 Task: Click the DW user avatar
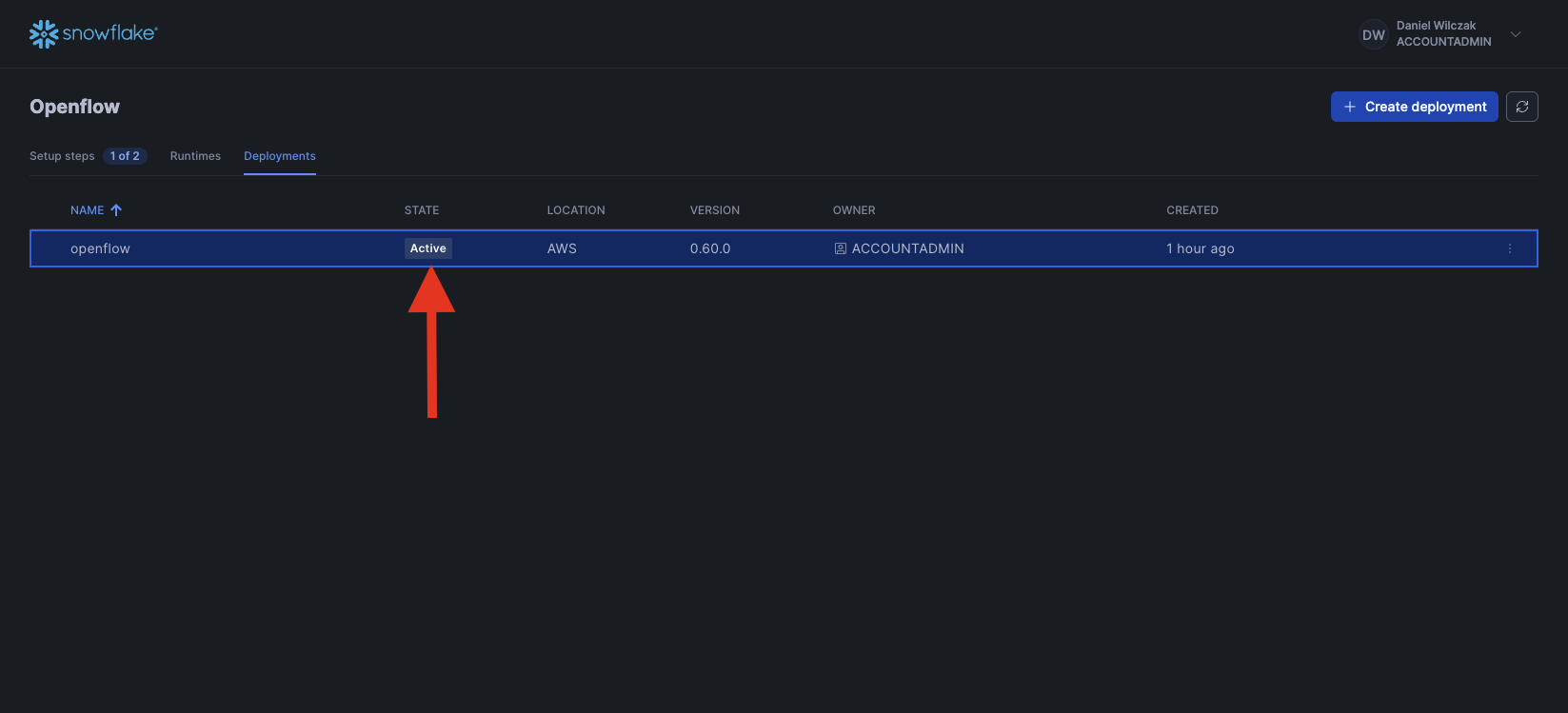[x=1373, y=34]
